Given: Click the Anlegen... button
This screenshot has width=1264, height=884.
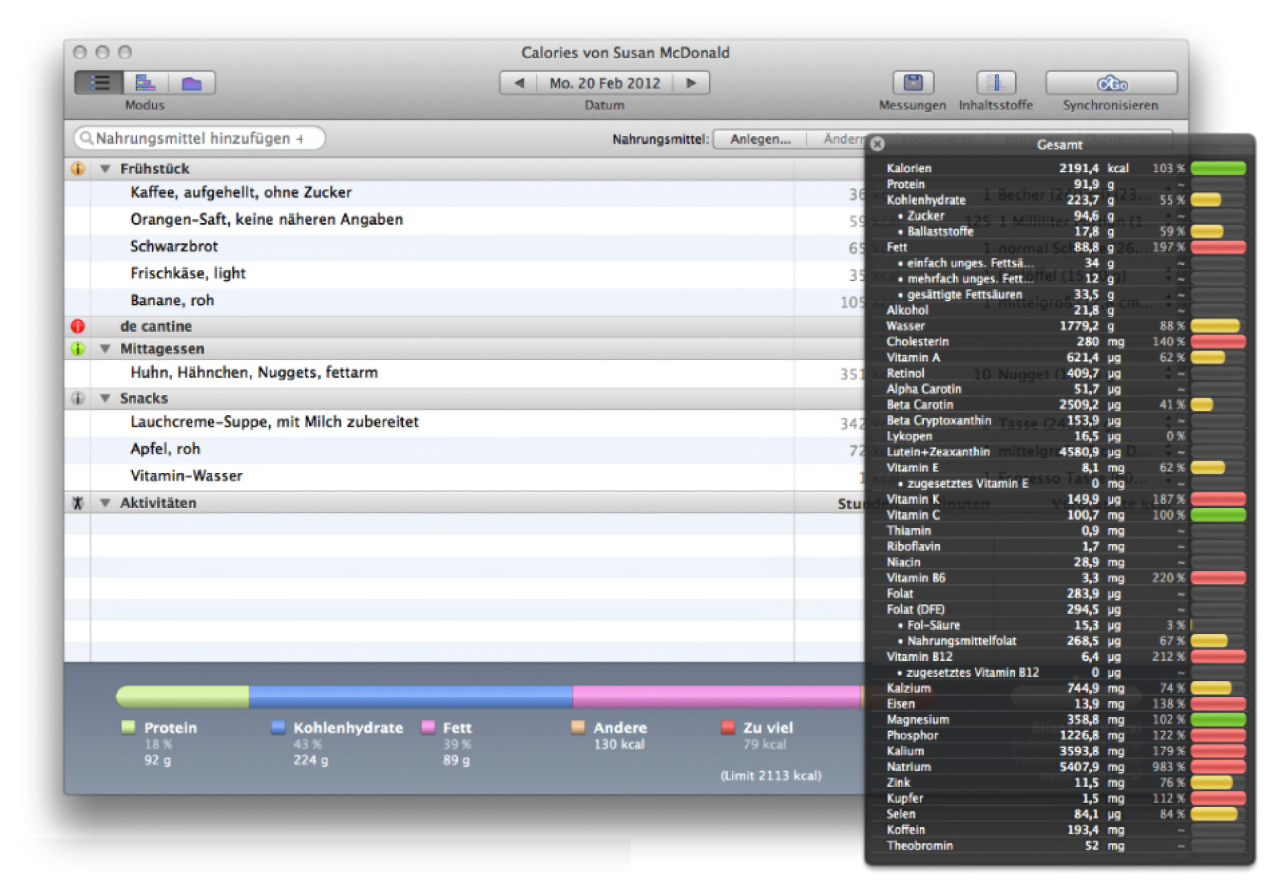Looking at the screenshot, I should pyautogui.click(x=760, y=139).
